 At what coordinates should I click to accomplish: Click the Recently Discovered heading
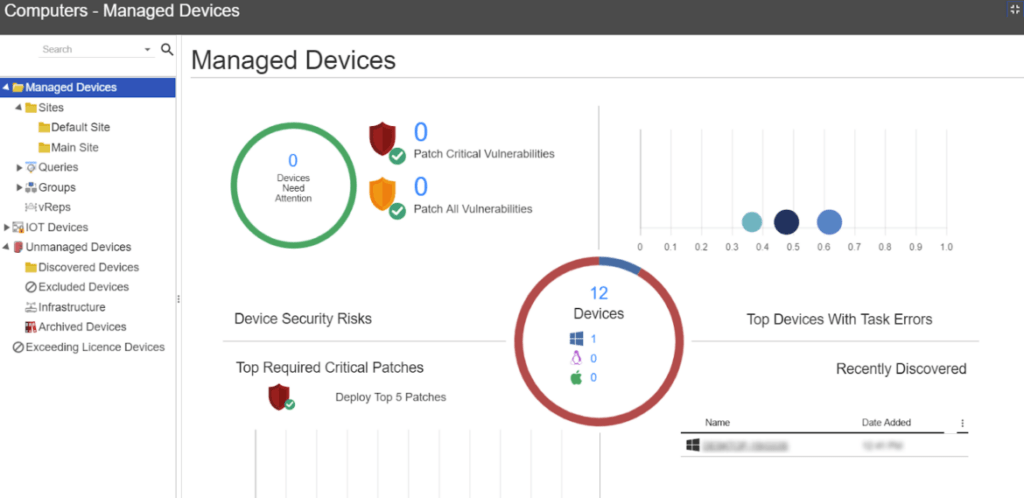[x=901, y=369]
